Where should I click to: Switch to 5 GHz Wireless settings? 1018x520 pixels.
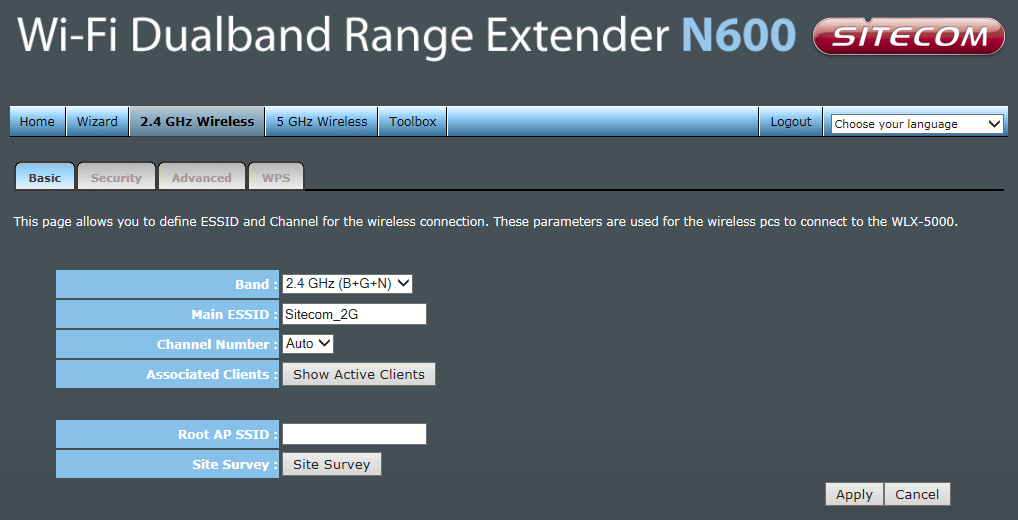click(x=322, y=122)
